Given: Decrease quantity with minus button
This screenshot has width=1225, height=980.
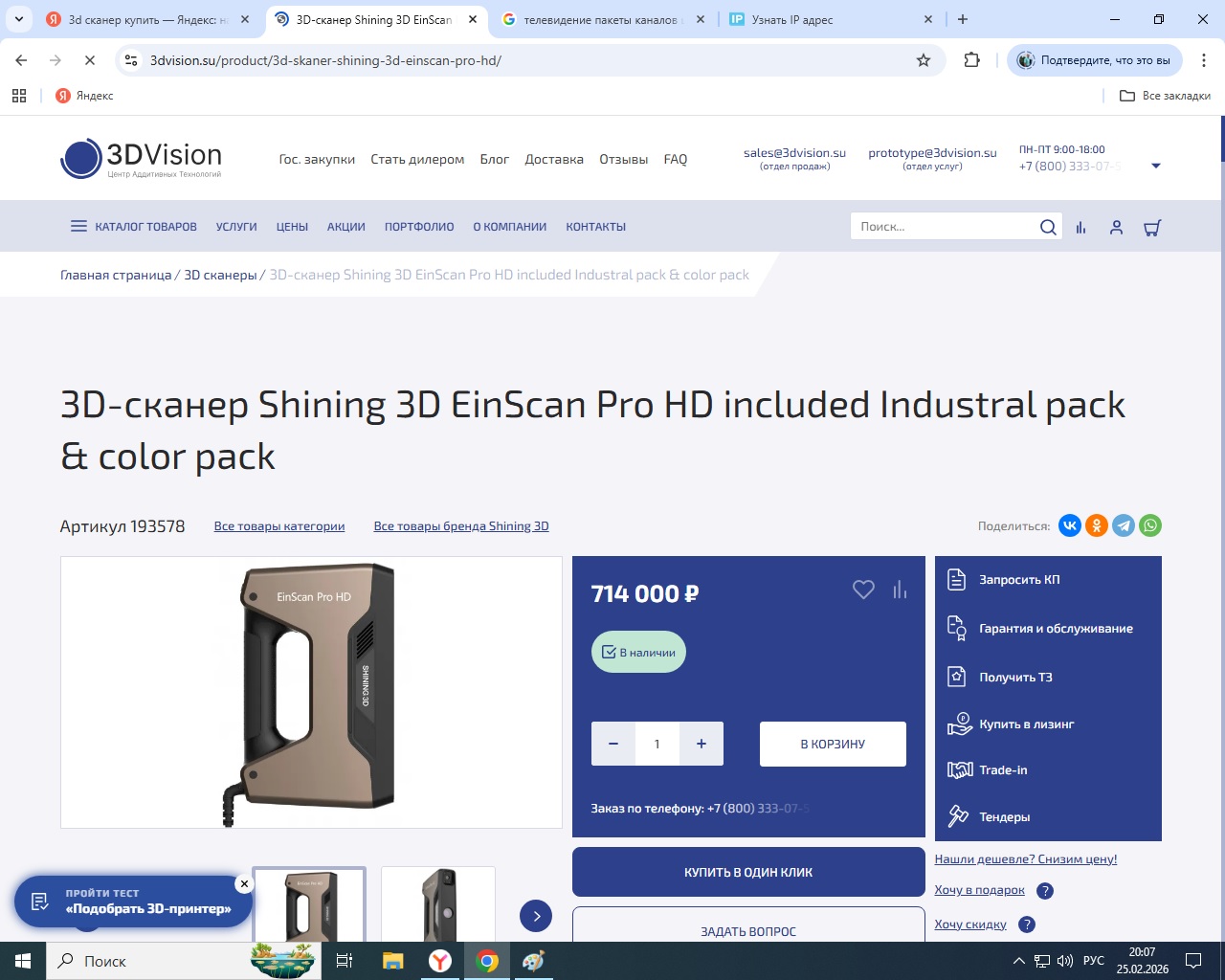Looking at the screenshot, I should [613, 744].
